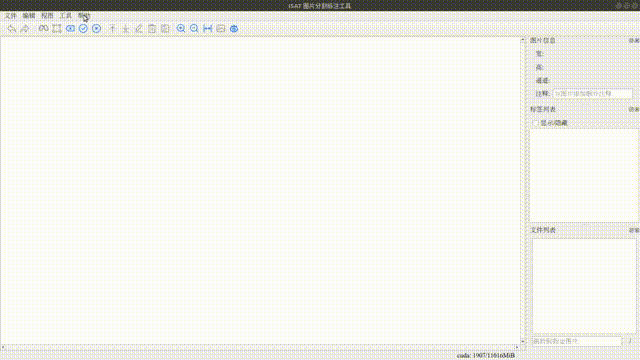Toggle the 显示/隐藏 checkbox

535,123
